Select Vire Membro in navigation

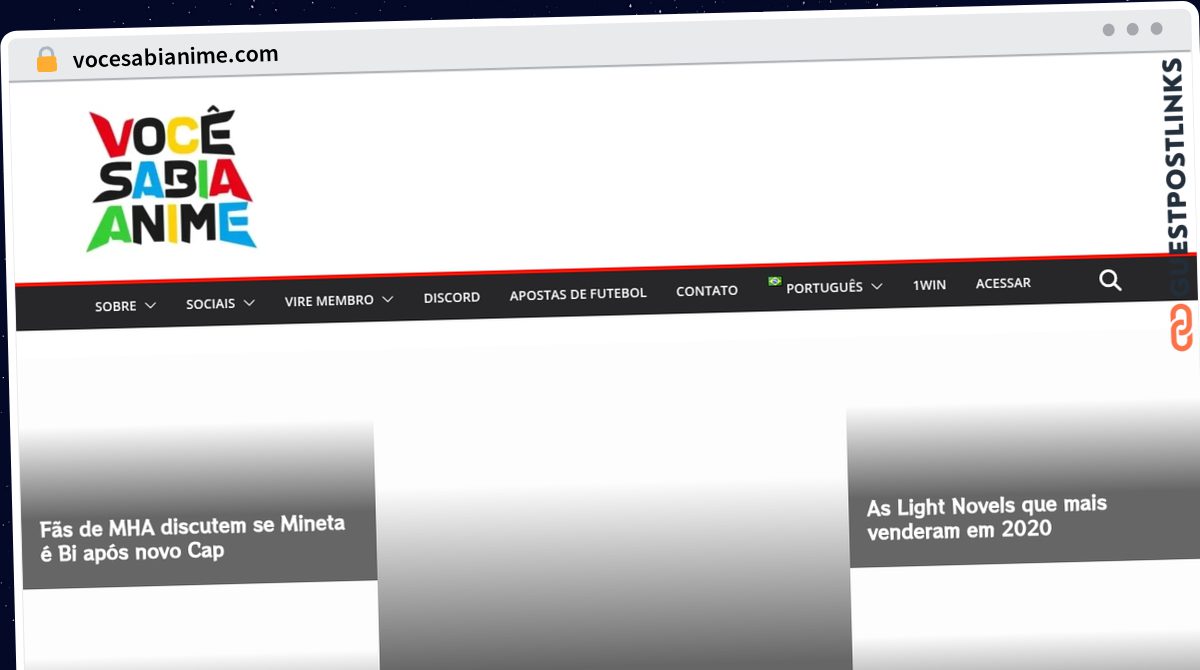[x=329, y=300]
